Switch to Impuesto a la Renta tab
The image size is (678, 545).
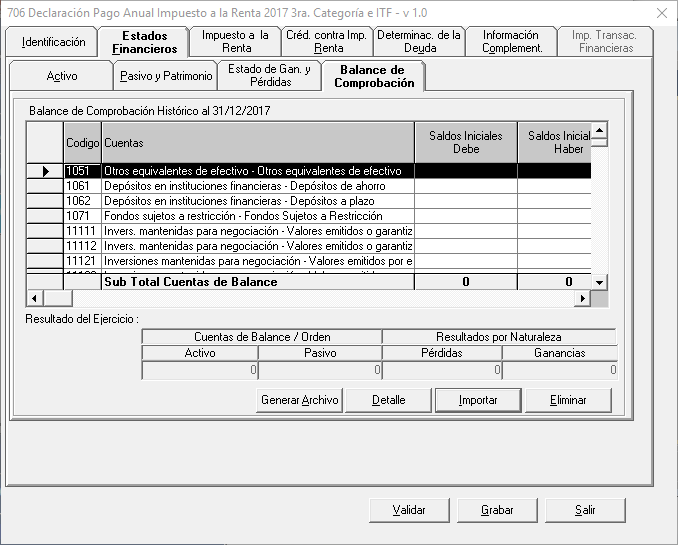pyautogui.click(x=235, y=42)
